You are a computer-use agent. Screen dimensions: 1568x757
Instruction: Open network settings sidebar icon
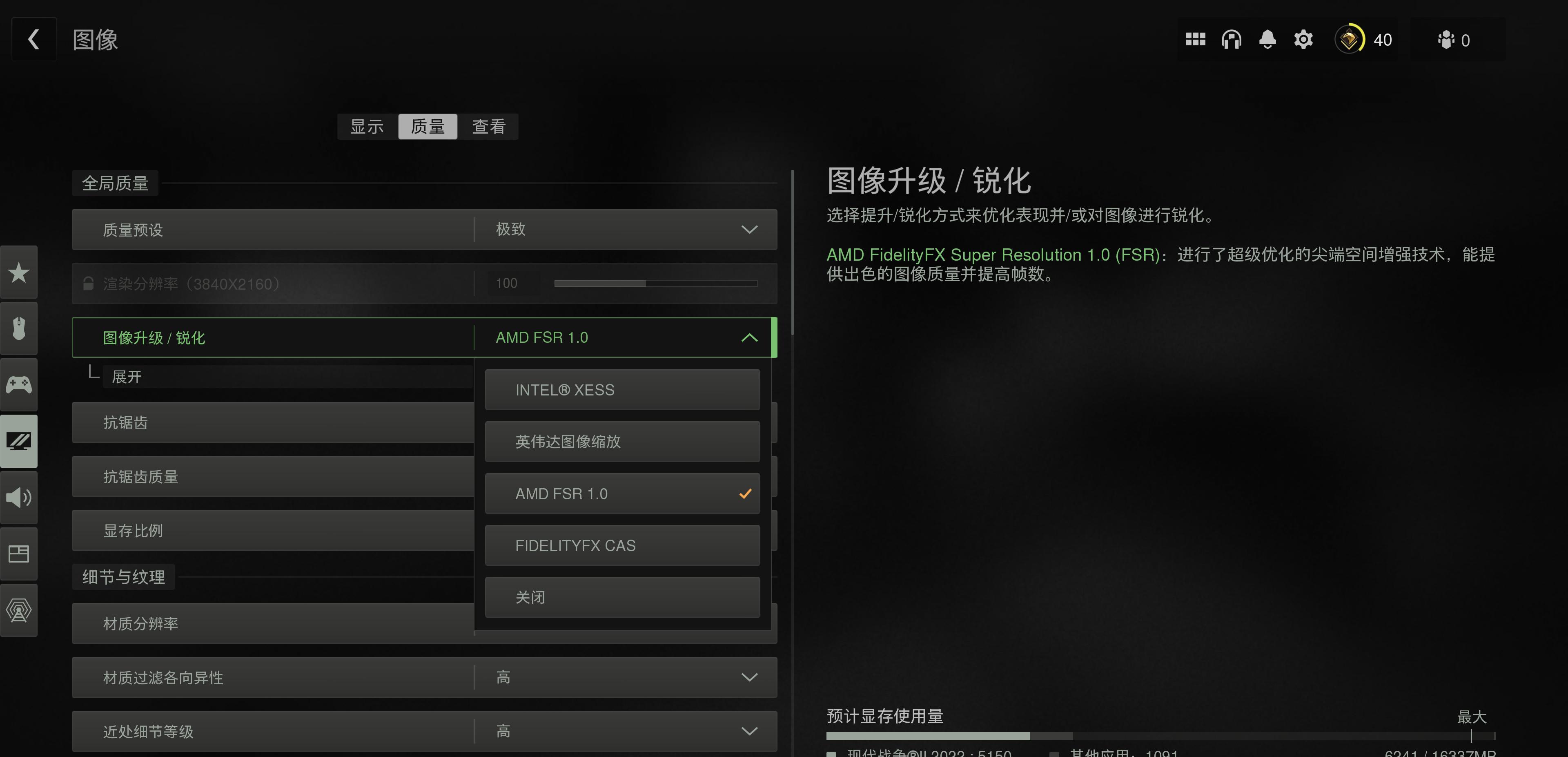(x=19, y=610)
